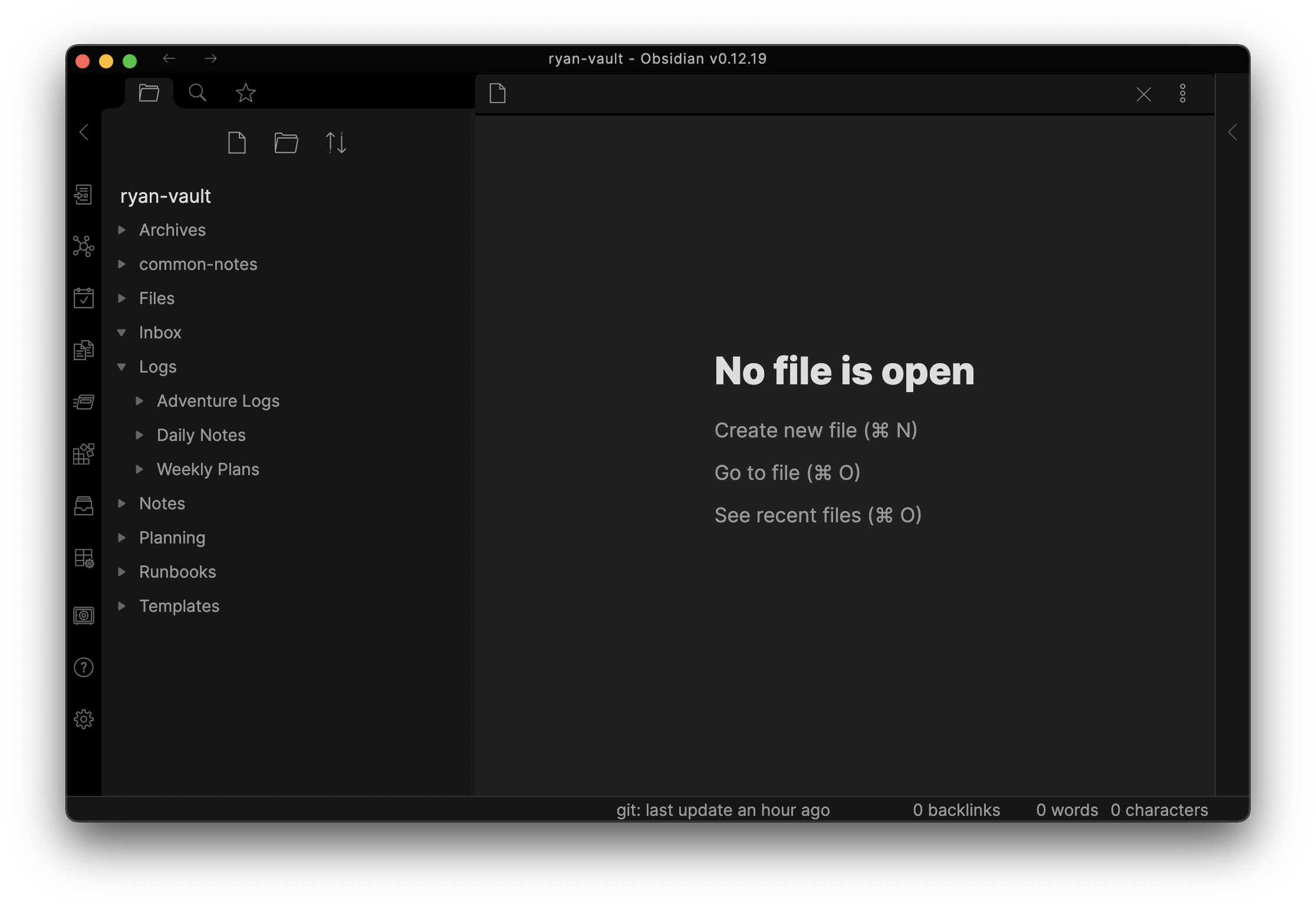The height and width of the screenshot is (909, 1316).
Task: Open the insert template ribbon icon
Action: [x=83, y=350]
